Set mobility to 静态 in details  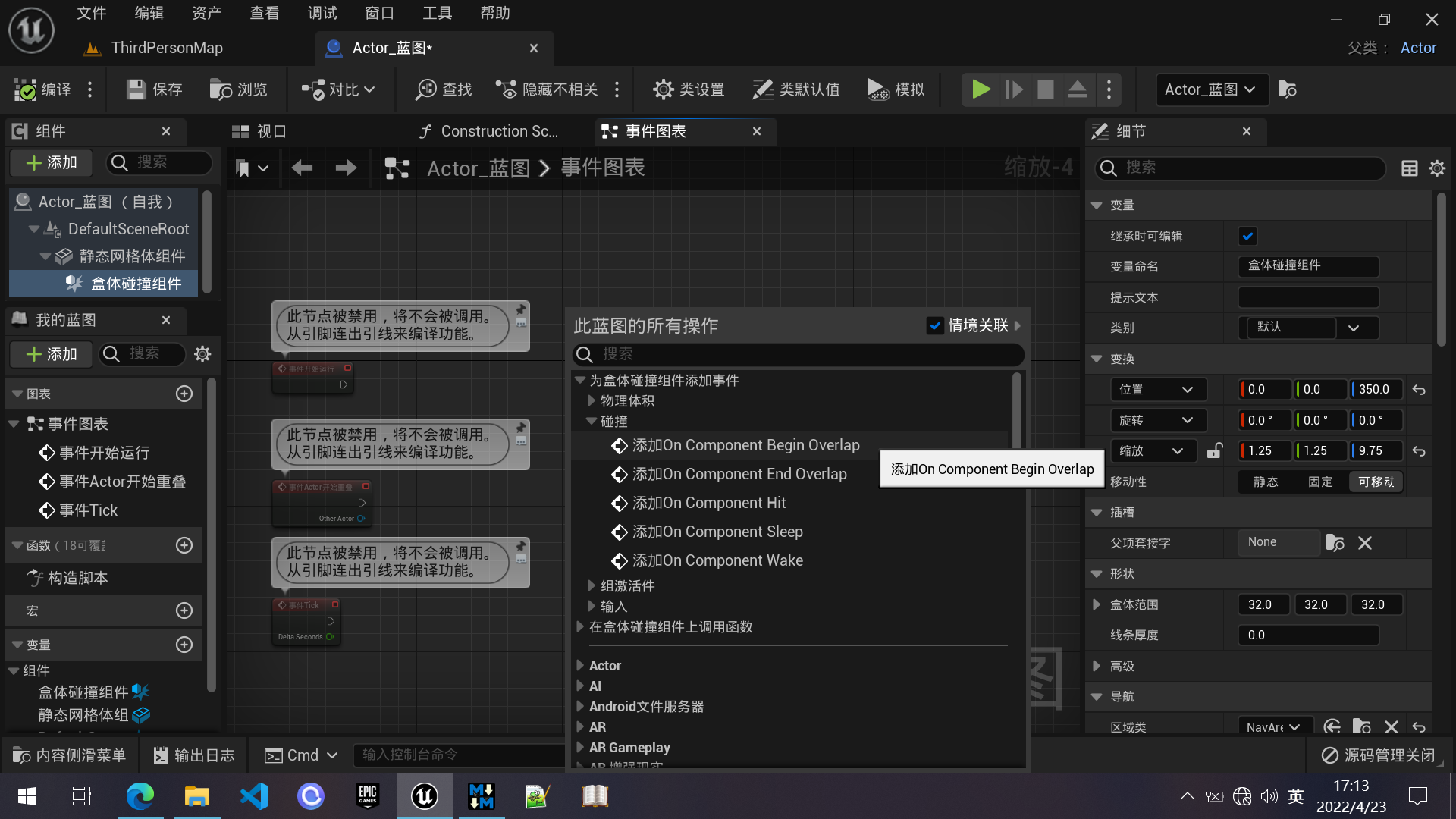[x=1266, y=482]
